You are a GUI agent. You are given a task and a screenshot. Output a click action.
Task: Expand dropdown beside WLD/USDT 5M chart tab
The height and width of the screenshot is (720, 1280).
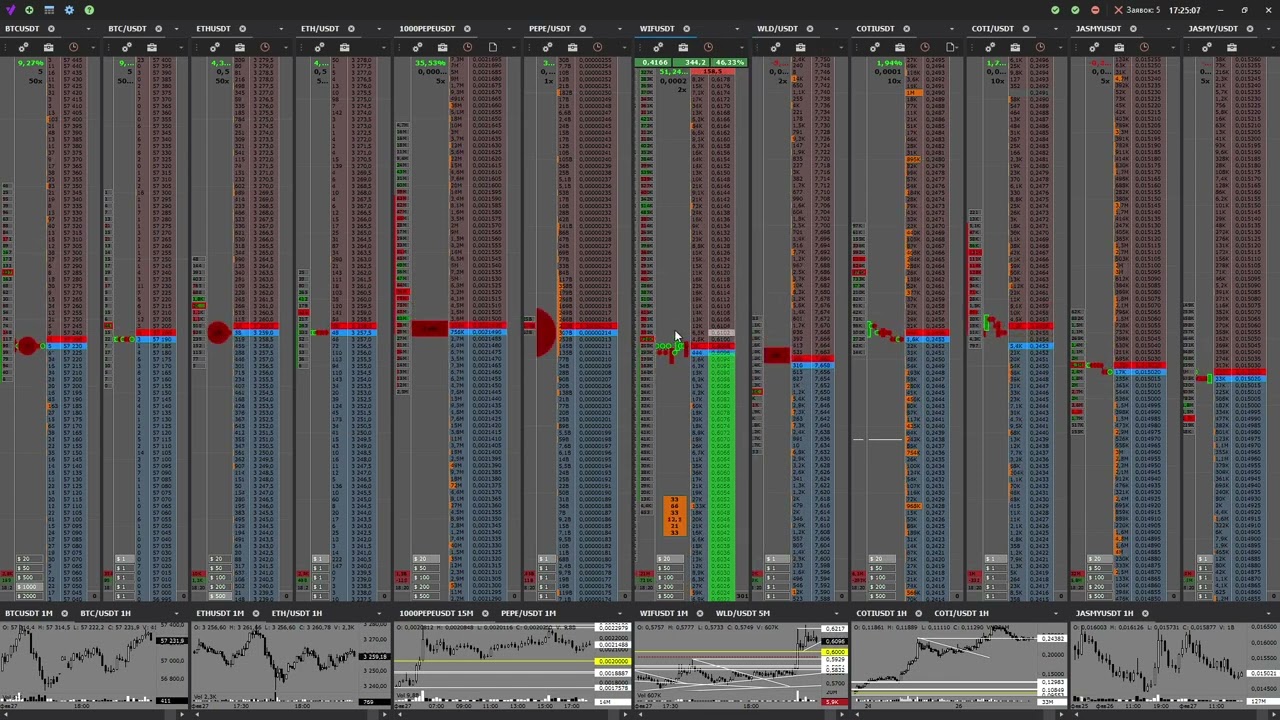click(x=839, y=613)
